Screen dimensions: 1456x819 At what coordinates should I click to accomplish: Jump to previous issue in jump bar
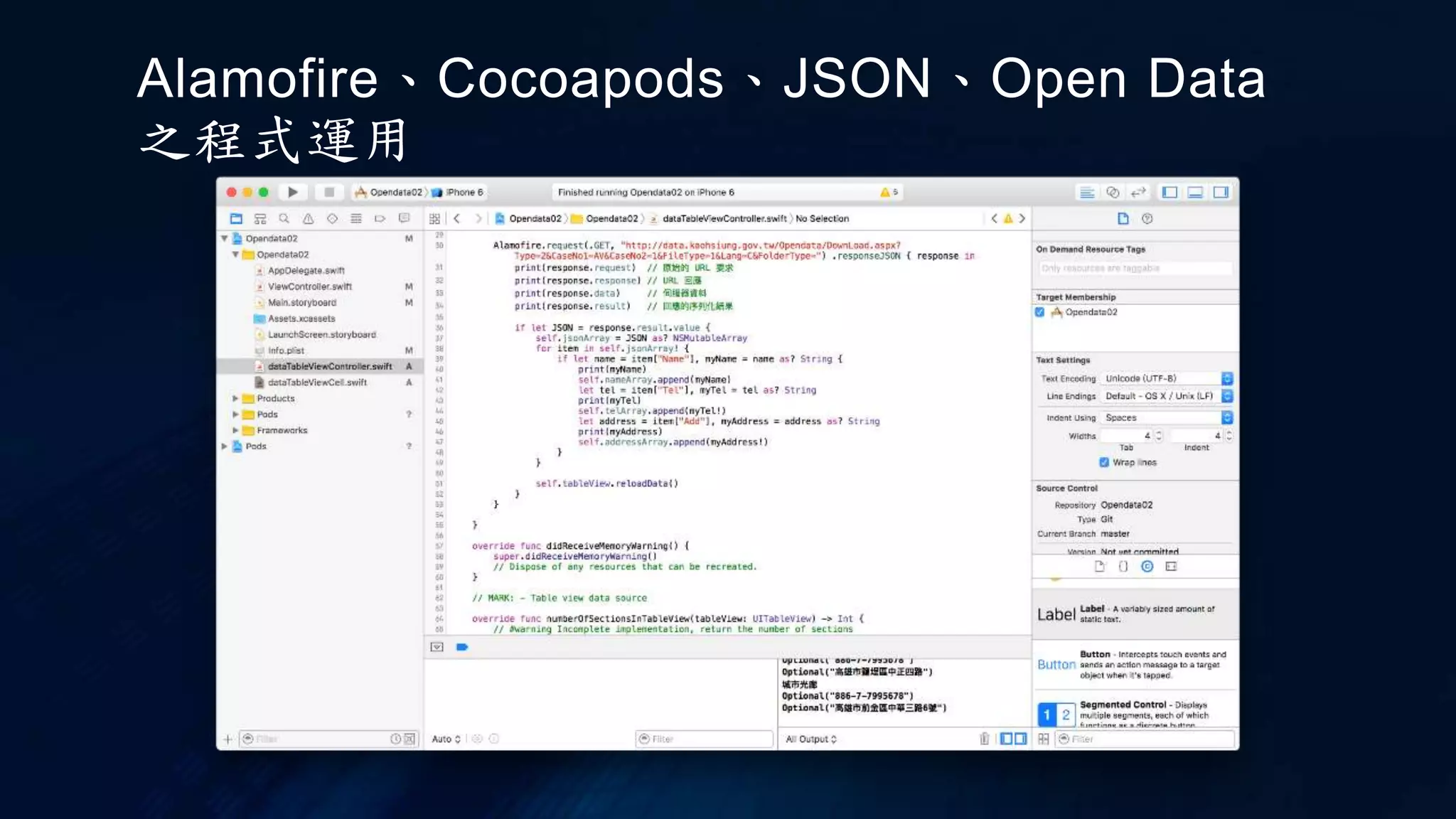[994, 218]
